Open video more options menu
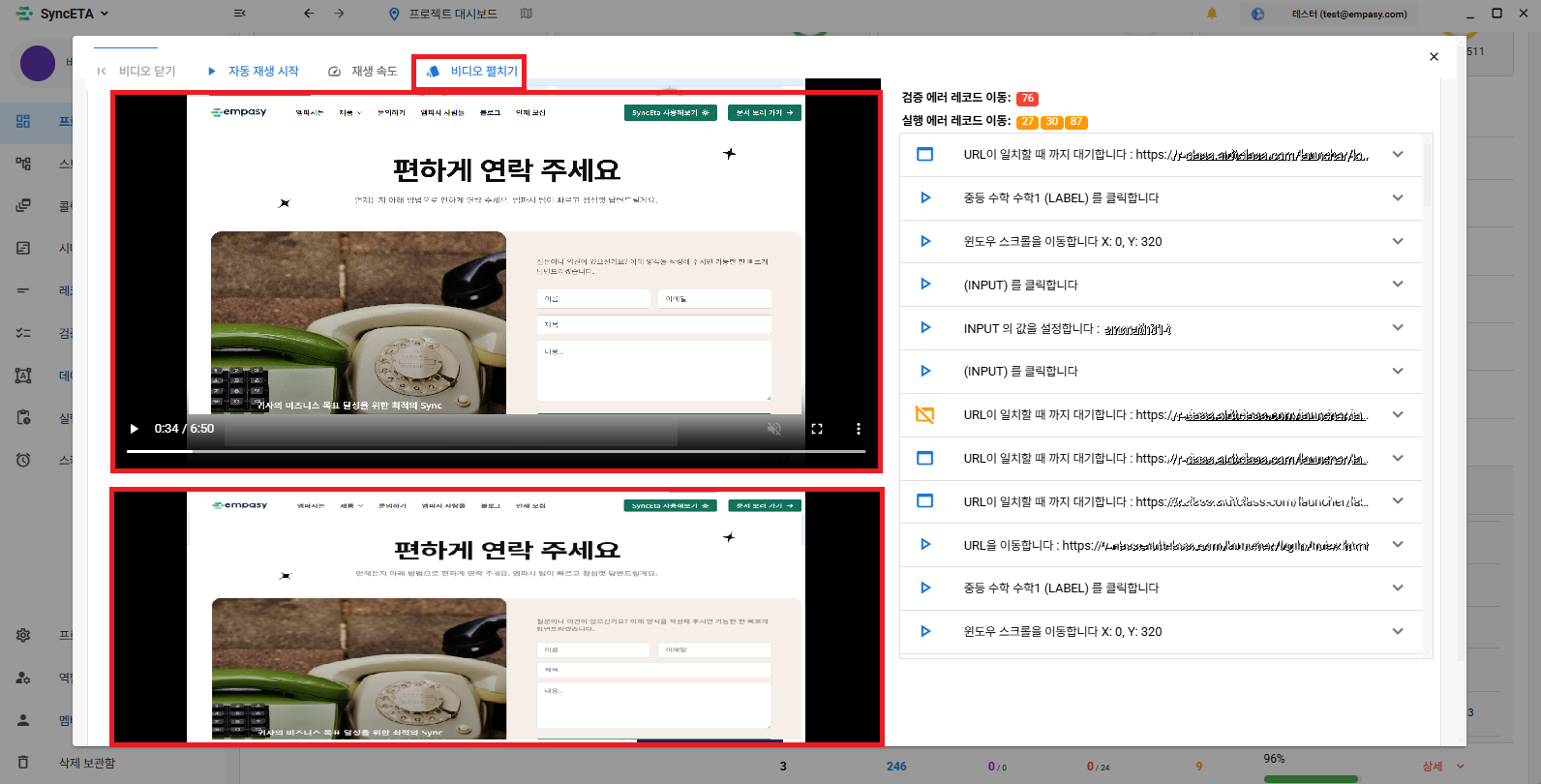Viewport: 1541px width, 784px height. pos(858,429)
